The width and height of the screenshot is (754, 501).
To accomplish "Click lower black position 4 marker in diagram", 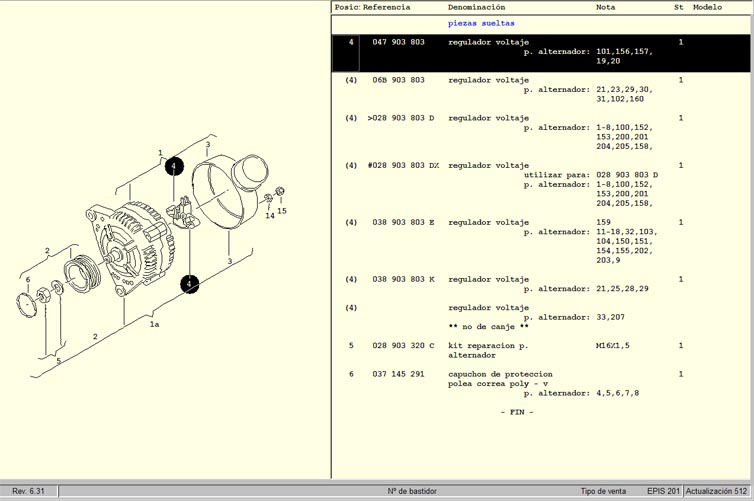I will pos(189,284).
